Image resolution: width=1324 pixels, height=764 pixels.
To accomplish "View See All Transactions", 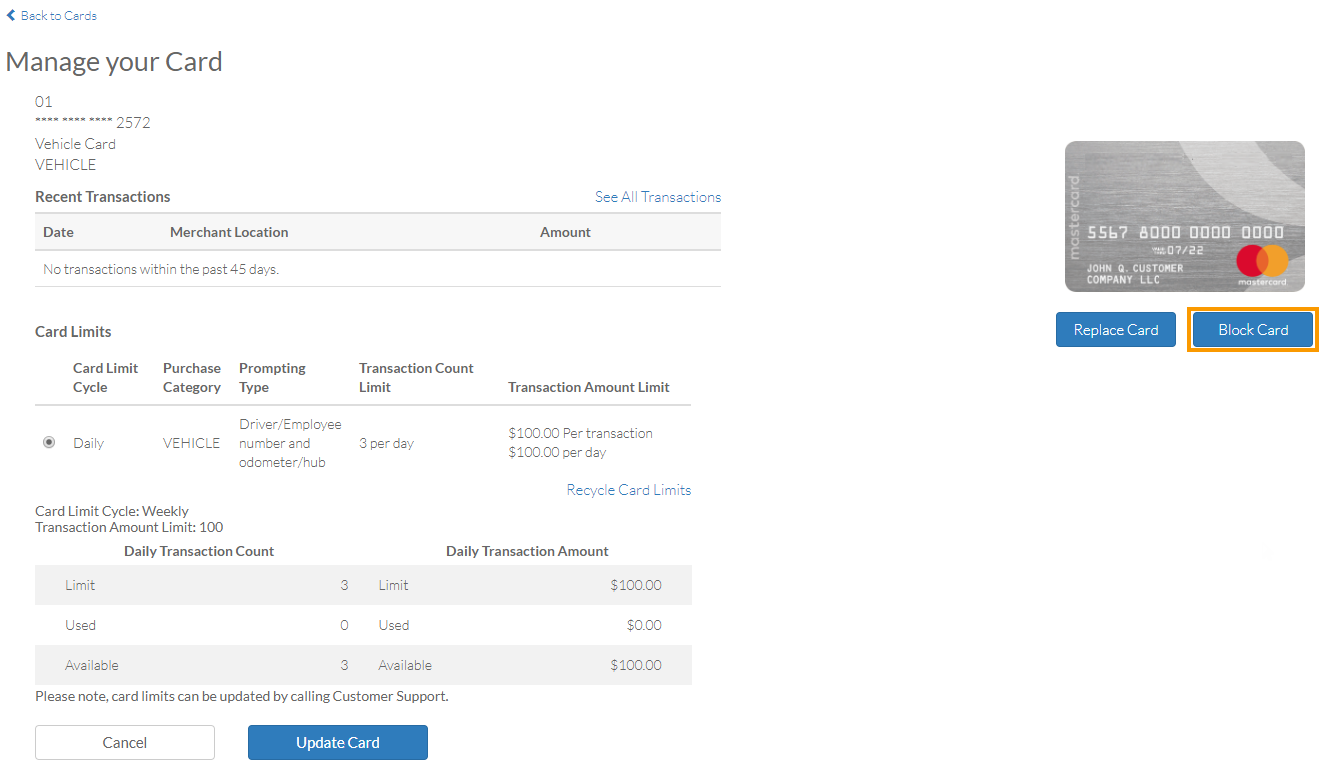I will [657, 196].
